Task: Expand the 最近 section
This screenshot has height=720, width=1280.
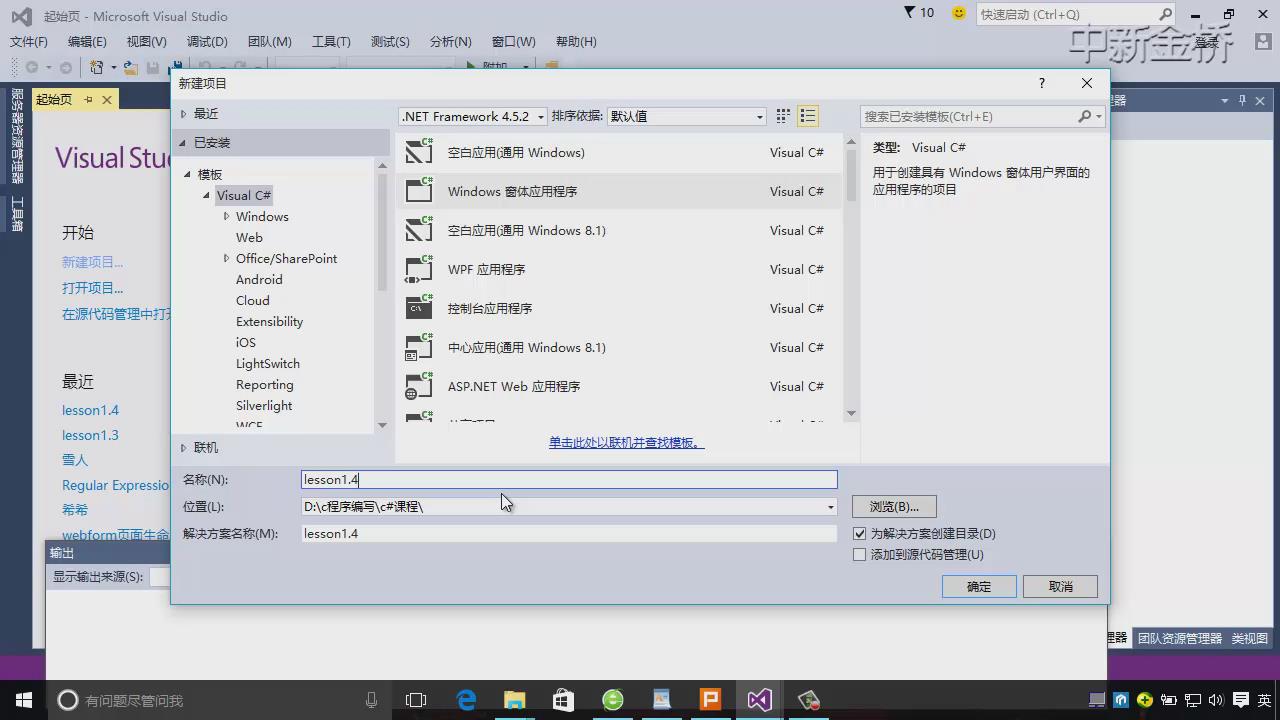Action: [183, 113]
